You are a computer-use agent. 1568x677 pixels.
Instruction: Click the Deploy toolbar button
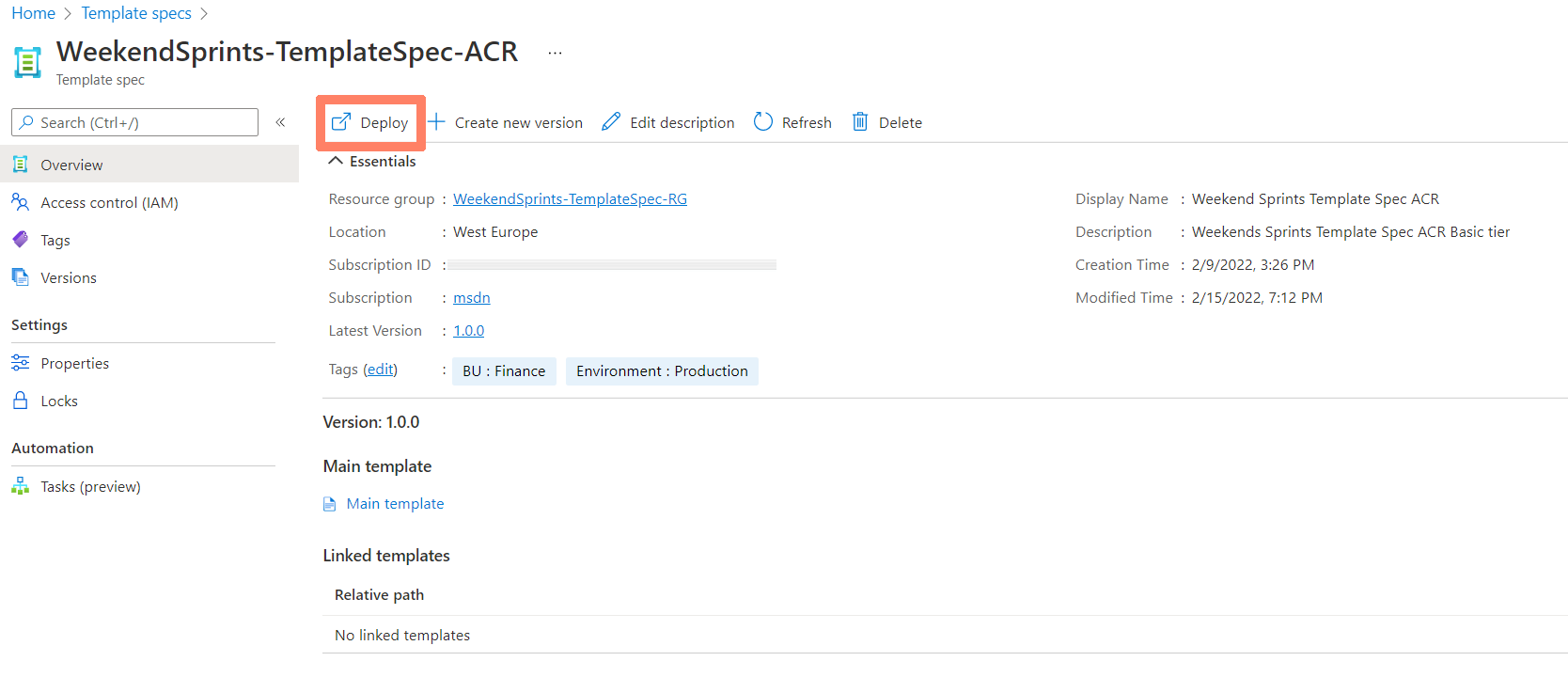370,122
